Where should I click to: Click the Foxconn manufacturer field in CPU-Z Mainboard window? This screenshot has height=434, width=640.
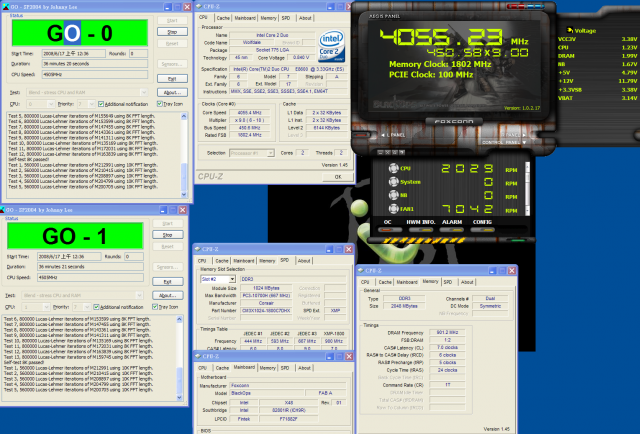click(287, 385)
